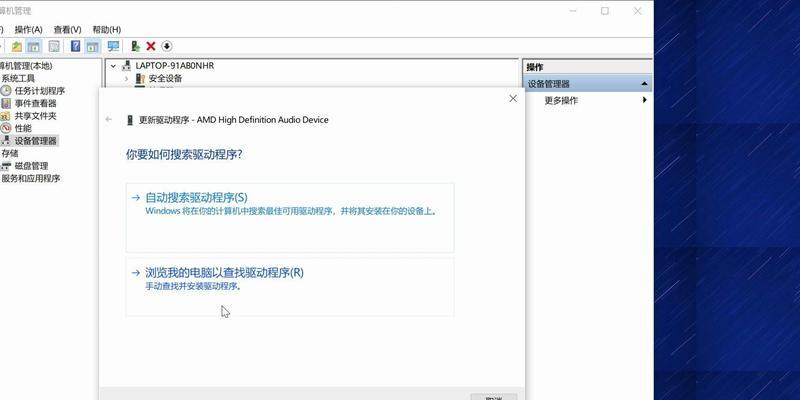Select 任务计划程序 in the left tree
The image size is (800, 400).
pyautogui.click(x=40, y=91)
